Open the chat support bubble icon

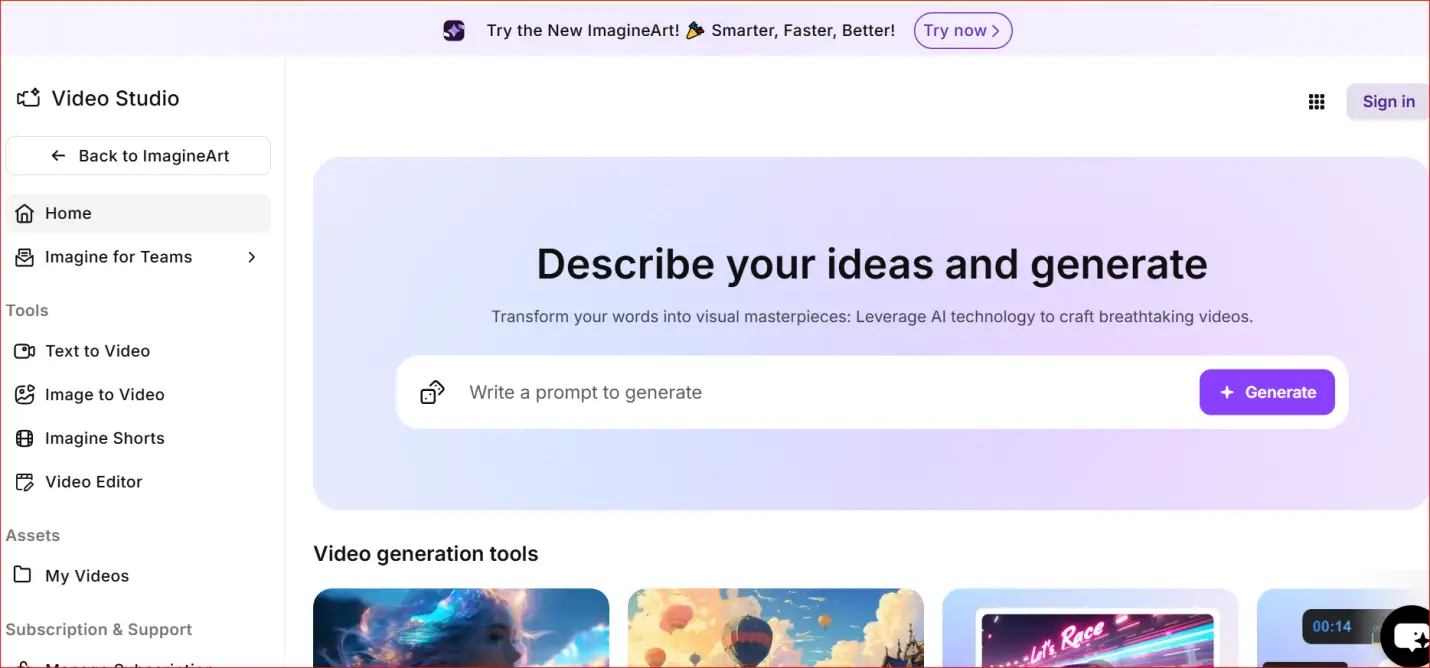pos(1410,636)
